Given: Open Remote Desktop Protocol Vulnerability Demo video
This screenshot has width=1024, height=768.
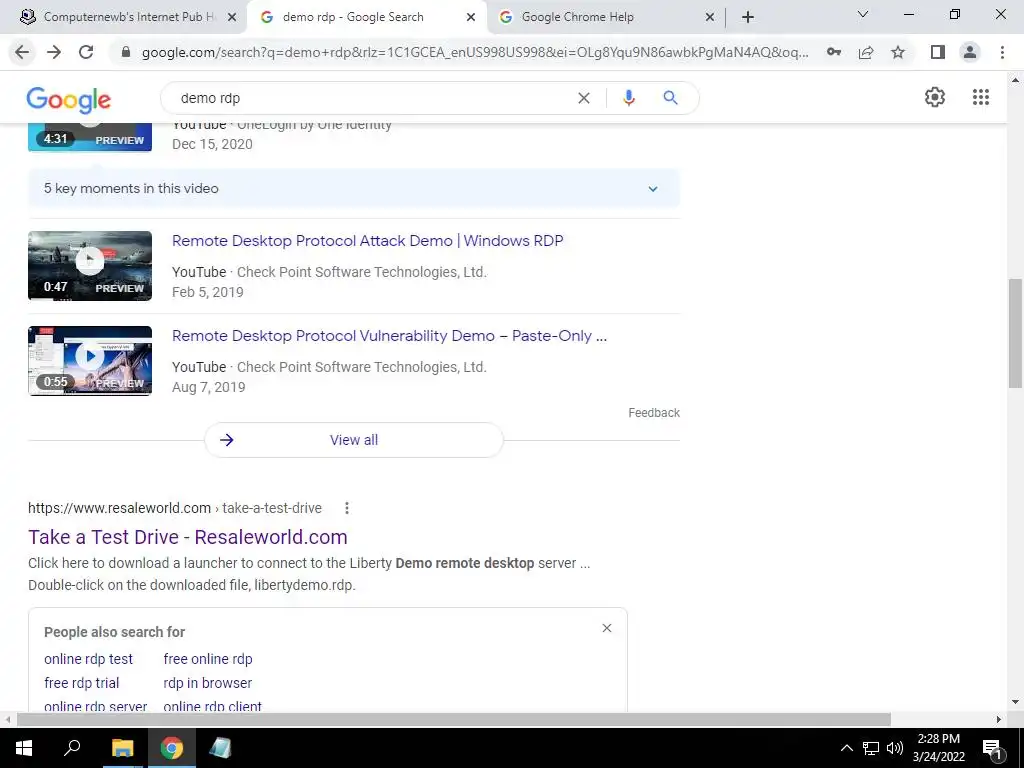Looking at the screenshot, I should [x=389, y=336].
